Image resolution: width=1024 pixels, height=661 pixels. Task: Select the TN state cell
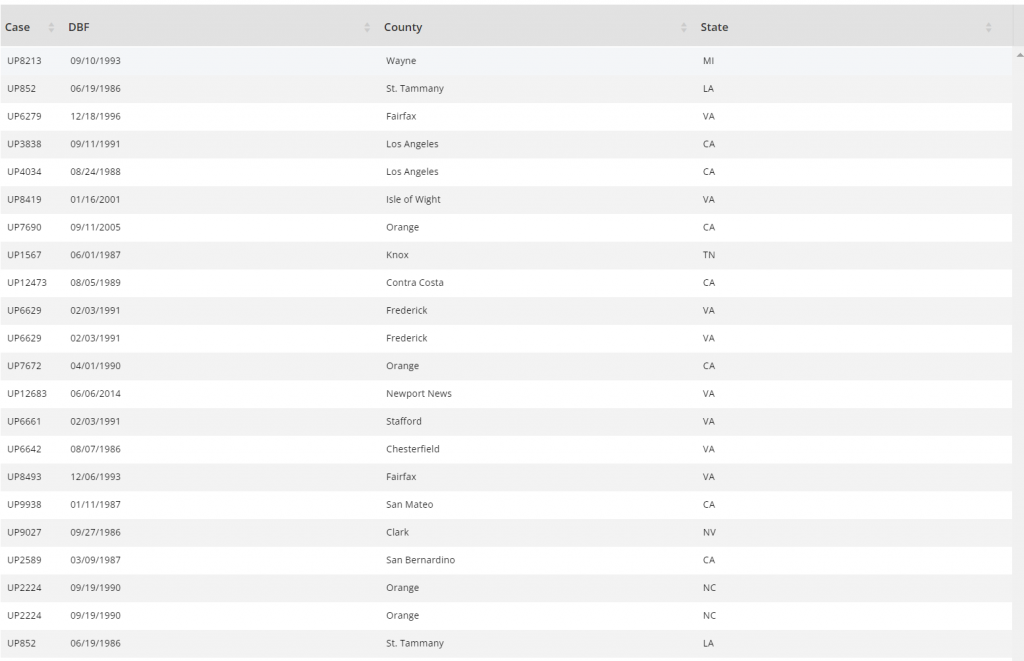[709, 255]
